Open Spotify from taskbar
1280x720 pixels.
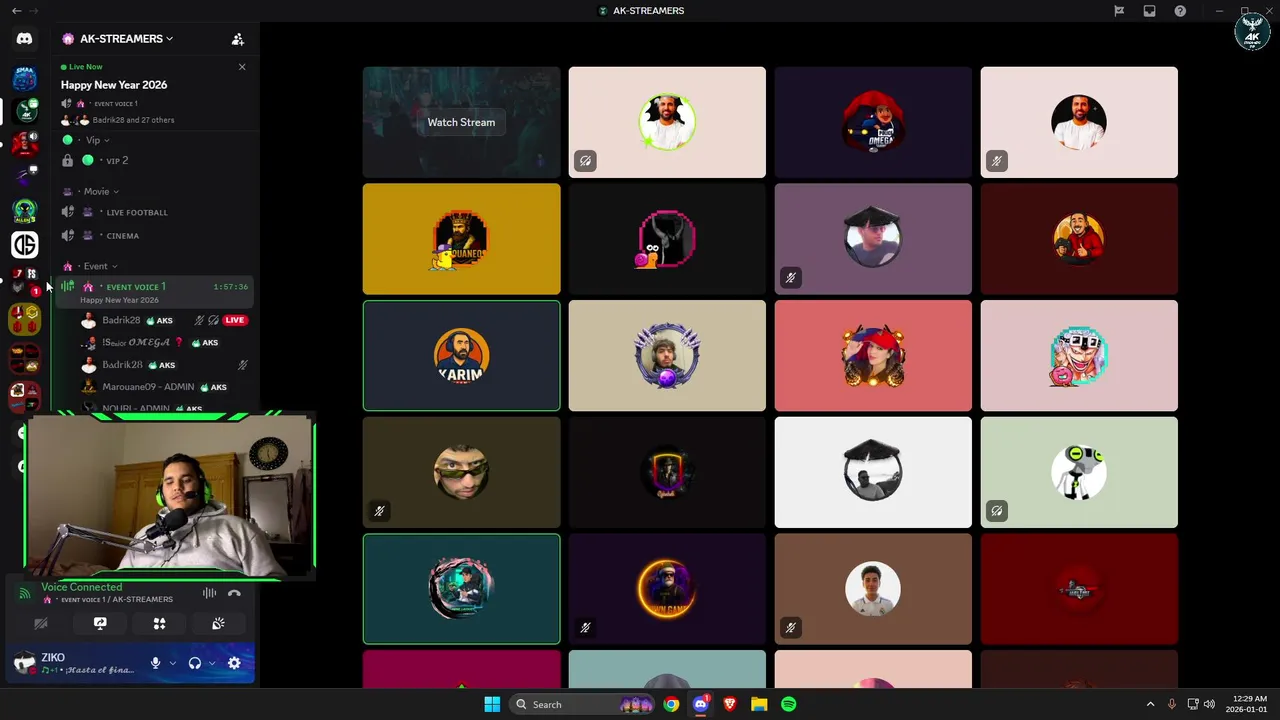tap(789, 704)
